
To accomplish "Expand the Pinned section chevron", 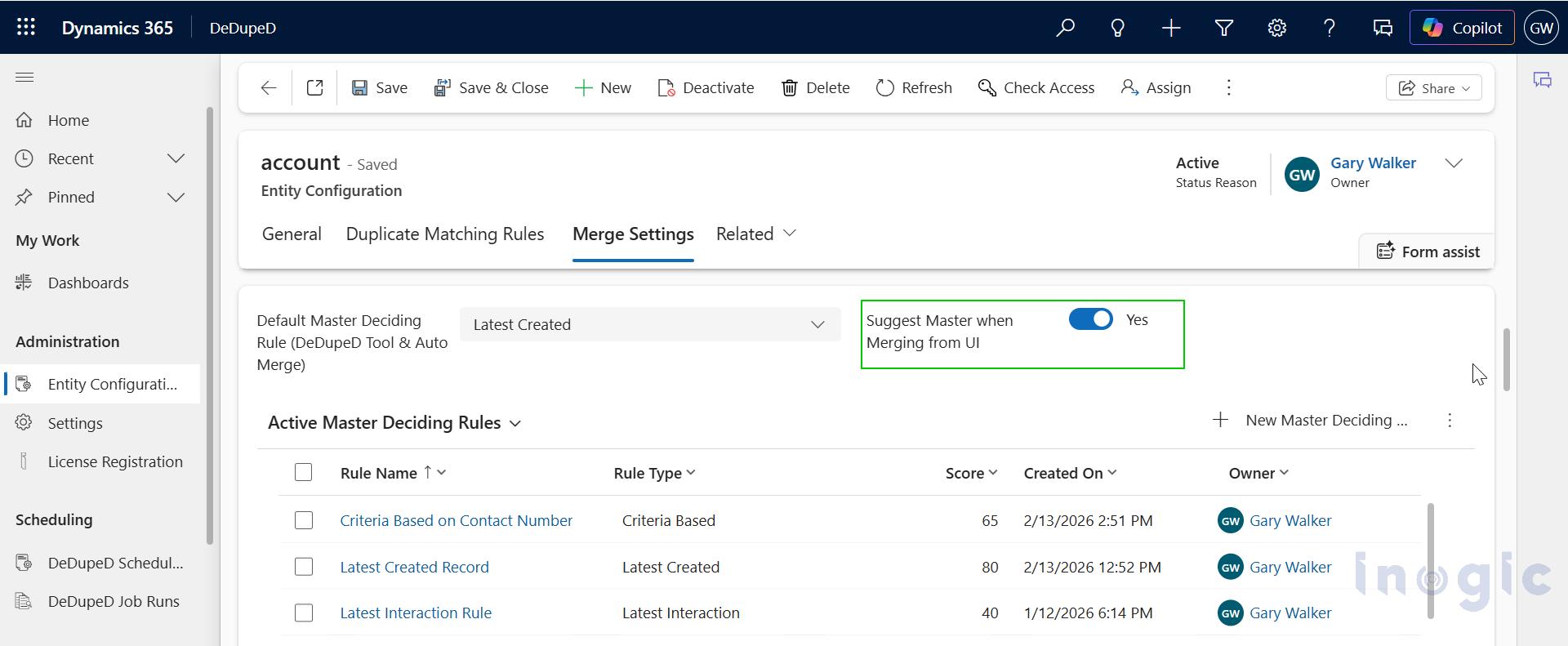I will pyautogui.click(x=176, y=197).
